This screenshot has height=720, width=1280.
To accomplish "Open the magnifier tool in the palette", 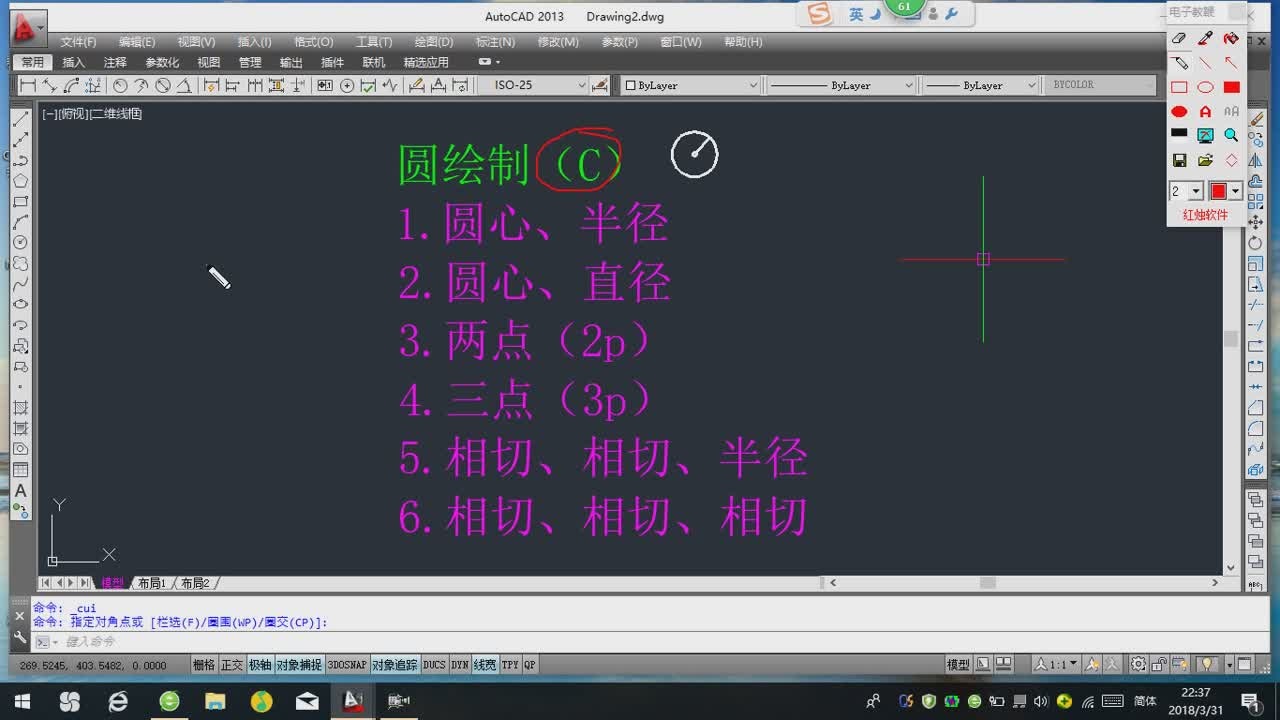I will (1231, 135).
